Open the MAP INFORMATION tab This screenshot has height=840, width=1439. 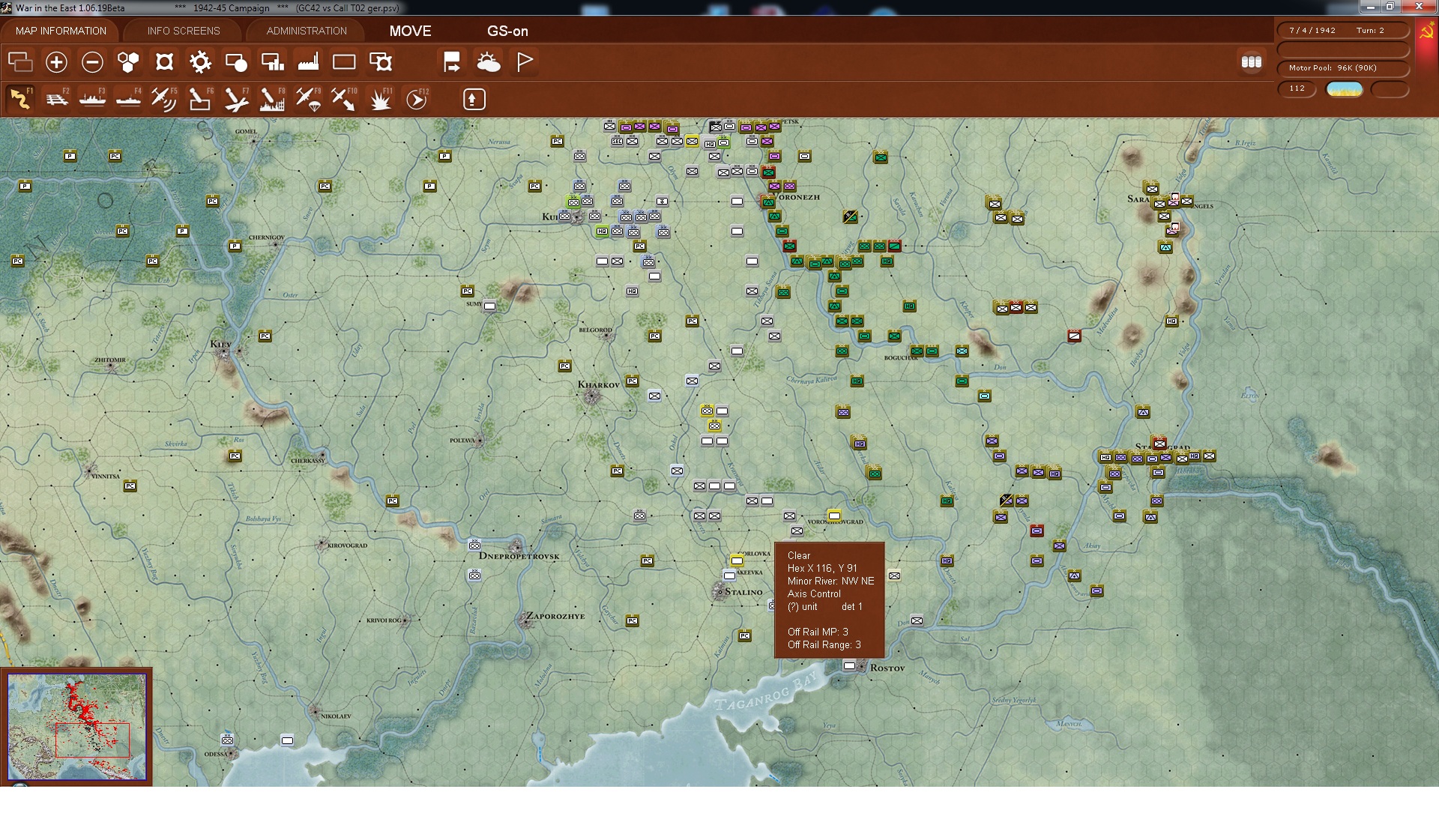[x=61, y=31]
